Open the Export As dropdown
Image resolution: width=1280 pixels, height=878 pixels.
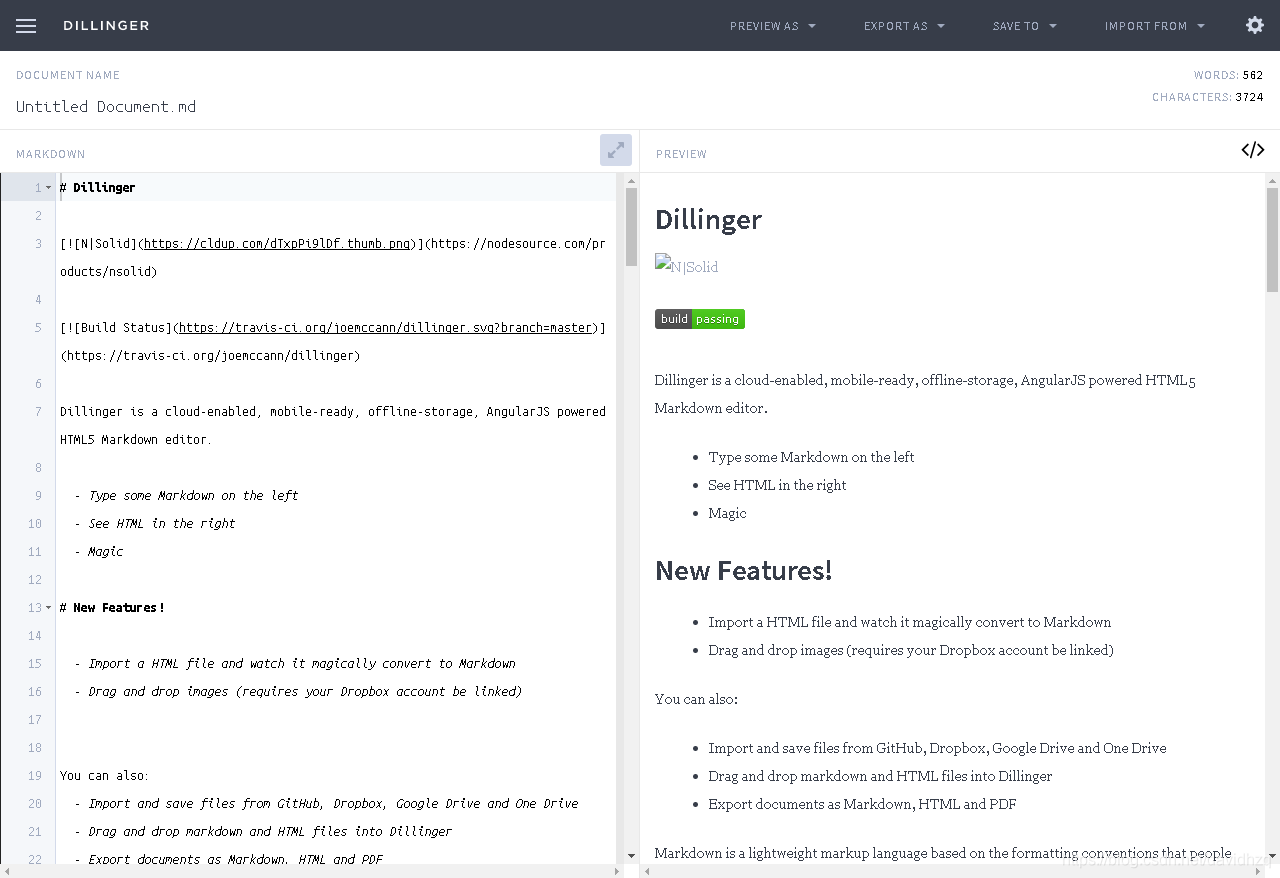(x=904, y=26)
